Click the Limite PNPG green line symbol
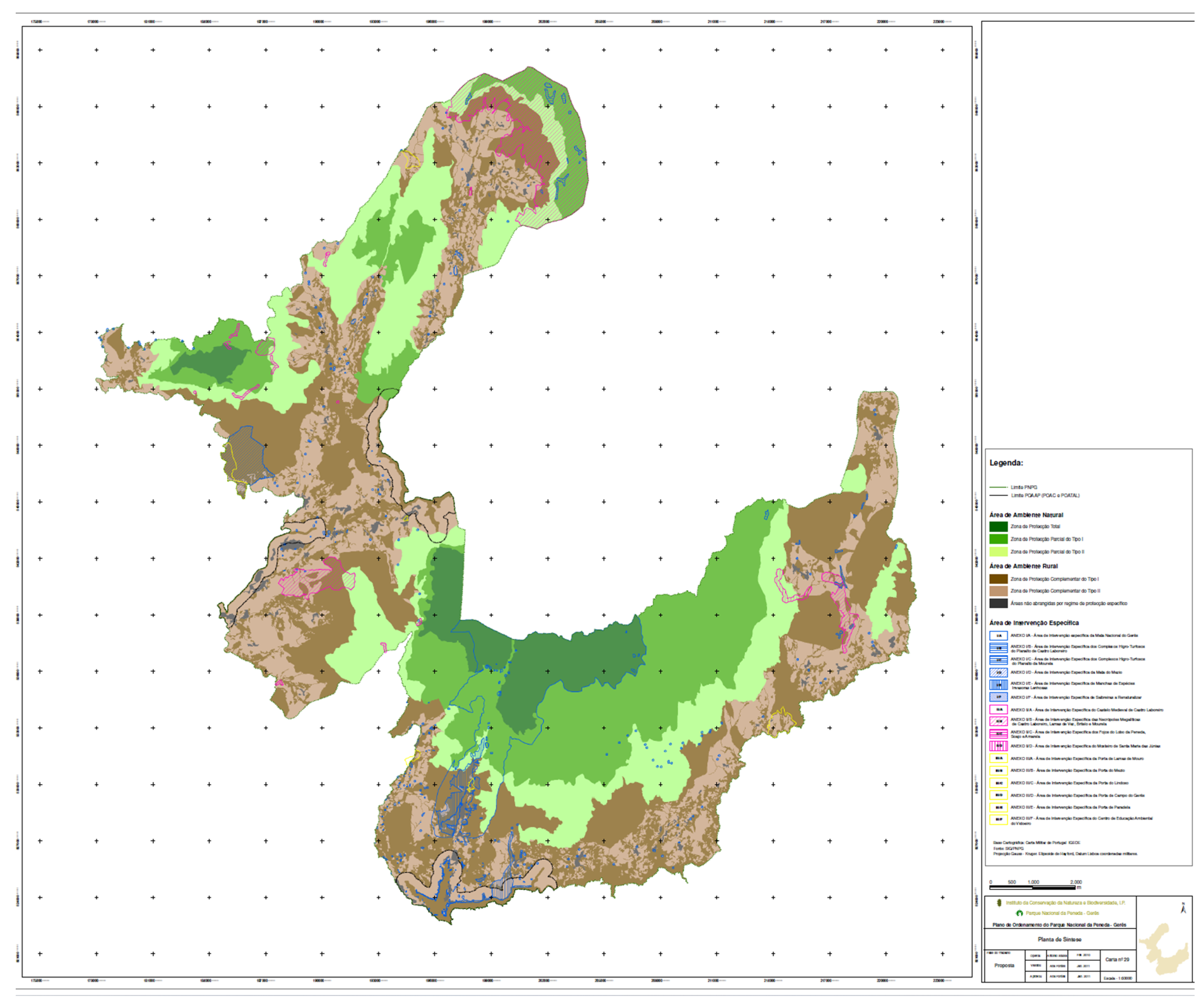This screenshot has height=1006, width=1204. tap(998, 487)
